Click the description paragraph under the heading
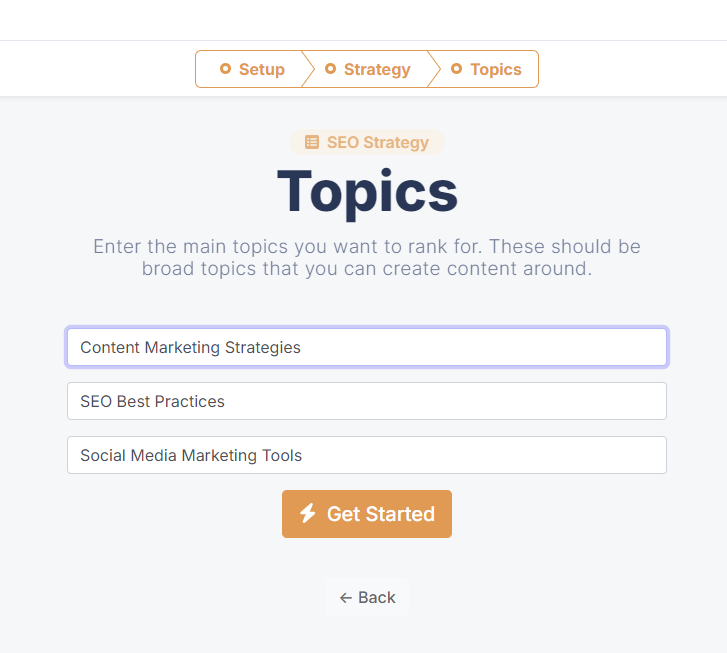This screenshot has width=727, height=653. tap(367, 257)
